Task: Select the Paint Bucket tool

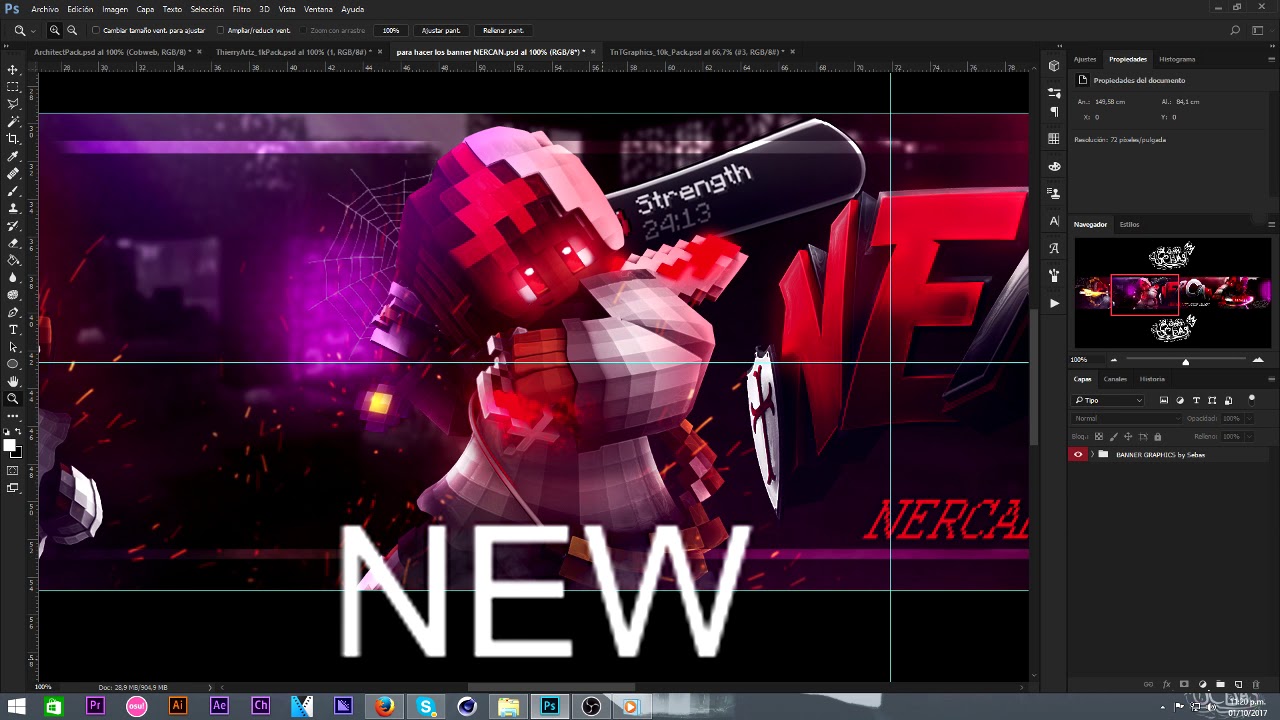Action: (13, 260)
